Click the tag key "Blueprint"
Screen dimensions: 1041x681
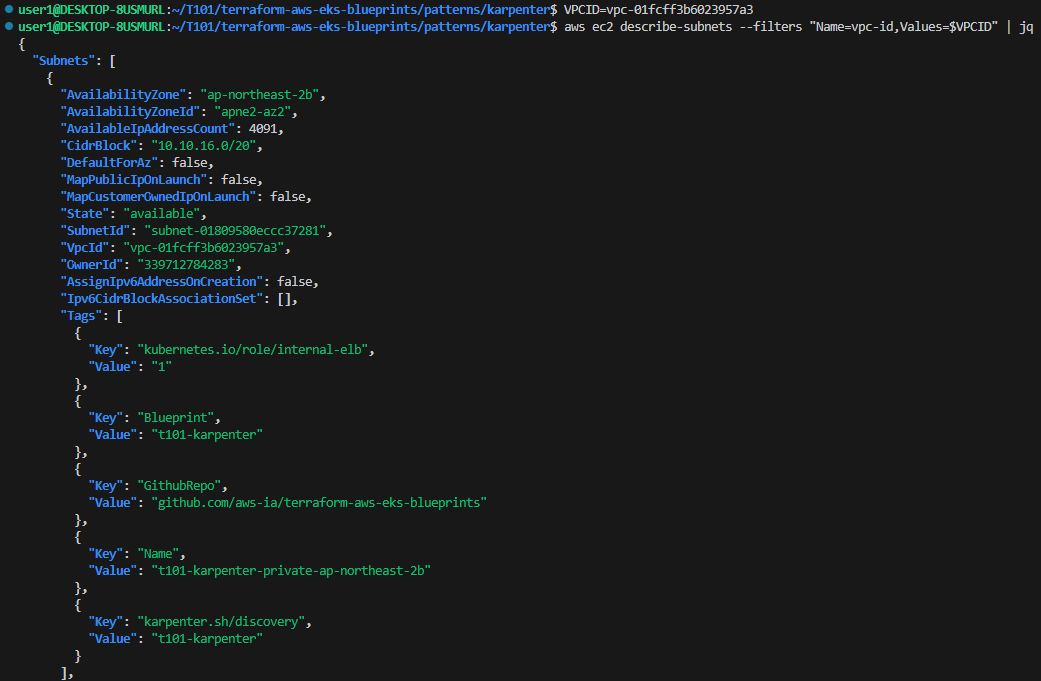click(175, 418)
